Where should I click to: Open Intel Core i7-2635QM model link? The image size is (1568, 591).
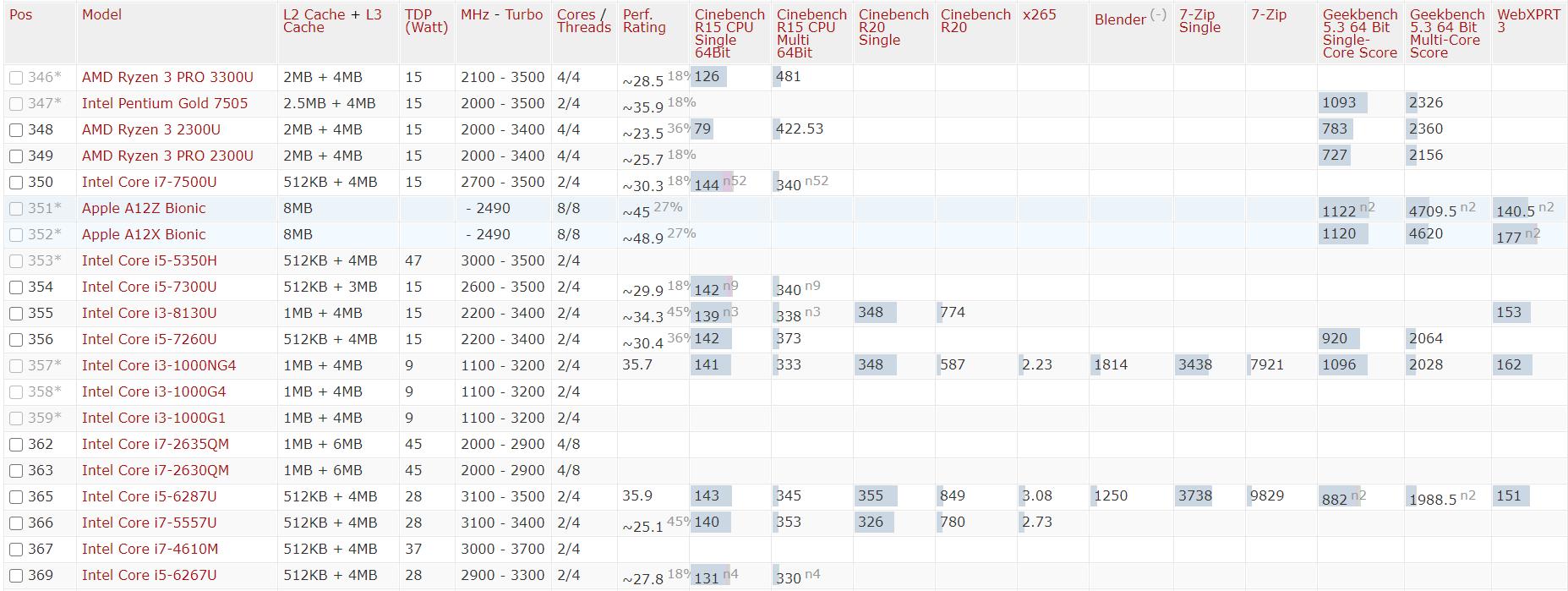point(156,445)
